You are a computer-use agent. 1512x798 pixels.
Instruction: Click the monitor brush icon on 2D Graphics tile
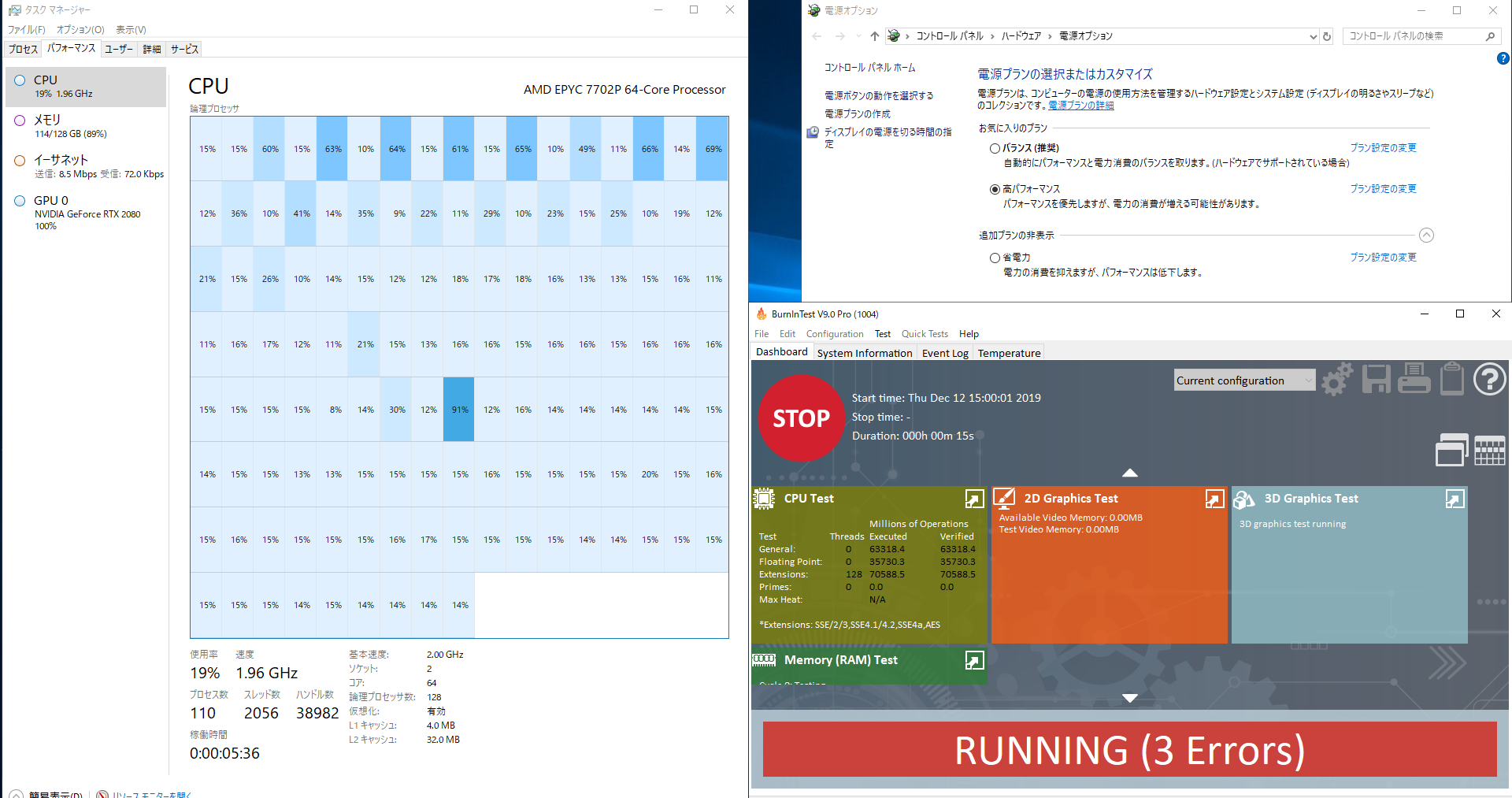coord(1004,498)
